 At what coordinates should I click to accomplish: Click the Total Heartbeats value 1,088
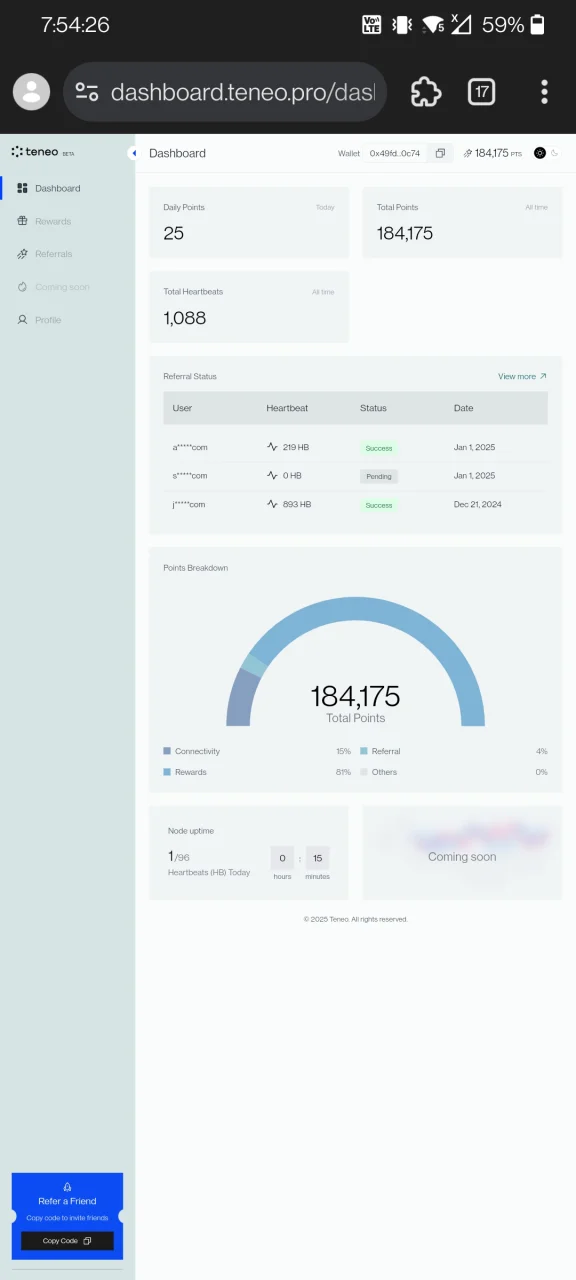click(185, 318)
